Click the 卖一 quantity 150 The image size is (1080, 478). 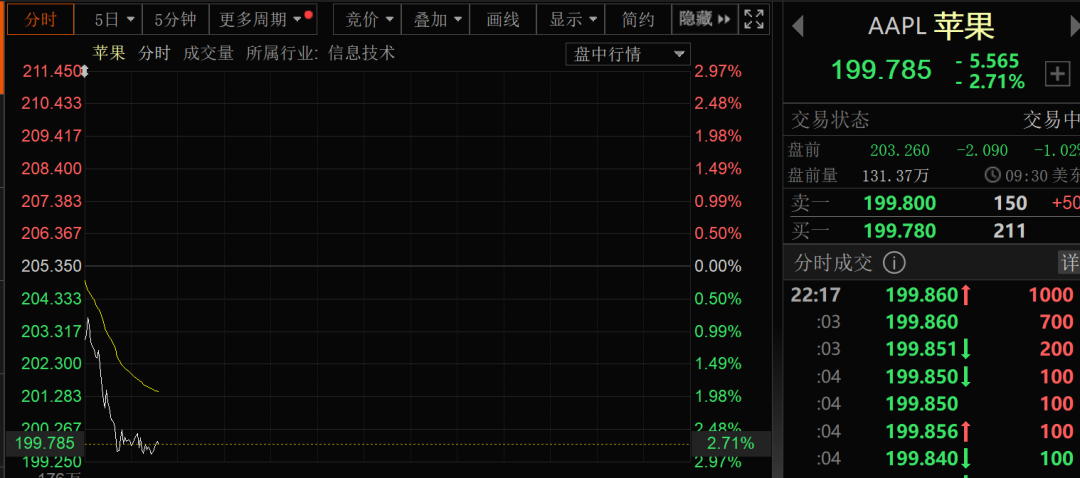(1010, 203)
